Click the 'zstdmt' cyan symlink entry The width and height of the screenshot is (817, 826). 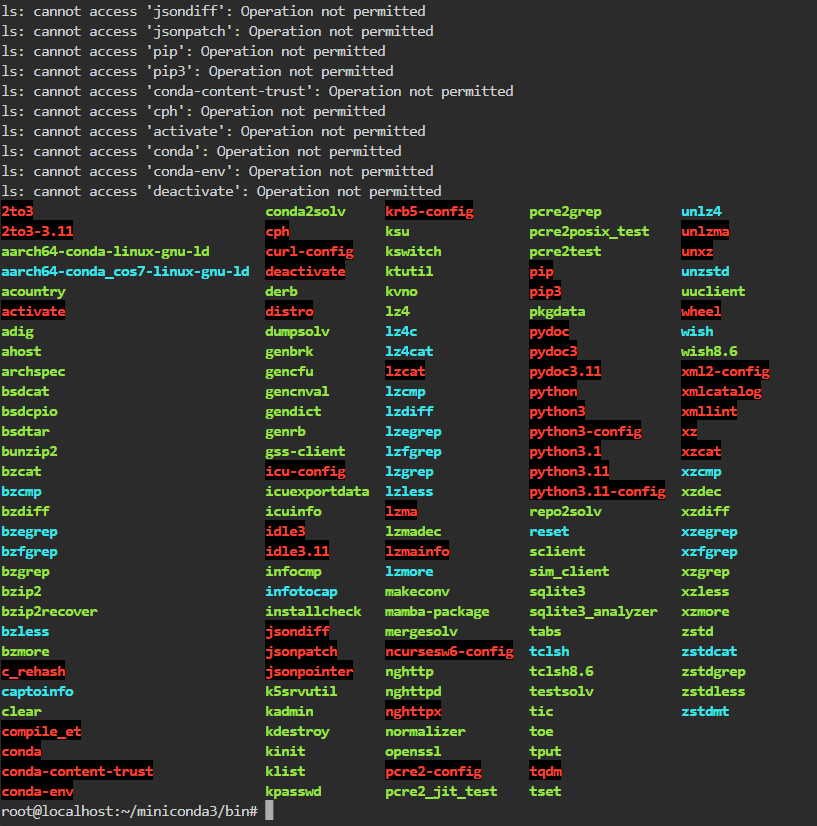tap(705, 712)
